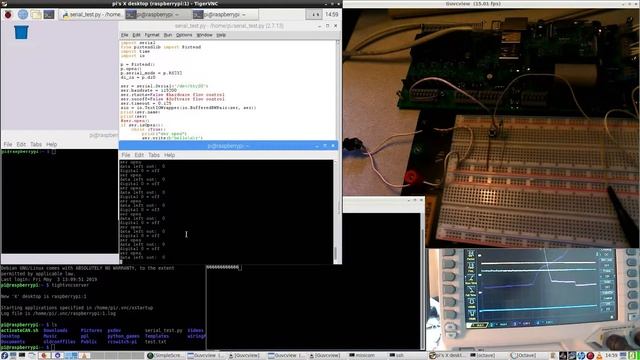Click activateCAN.sh in ls output
The height and width of the screenshot is (360, 640).
[x=19, y=331]
